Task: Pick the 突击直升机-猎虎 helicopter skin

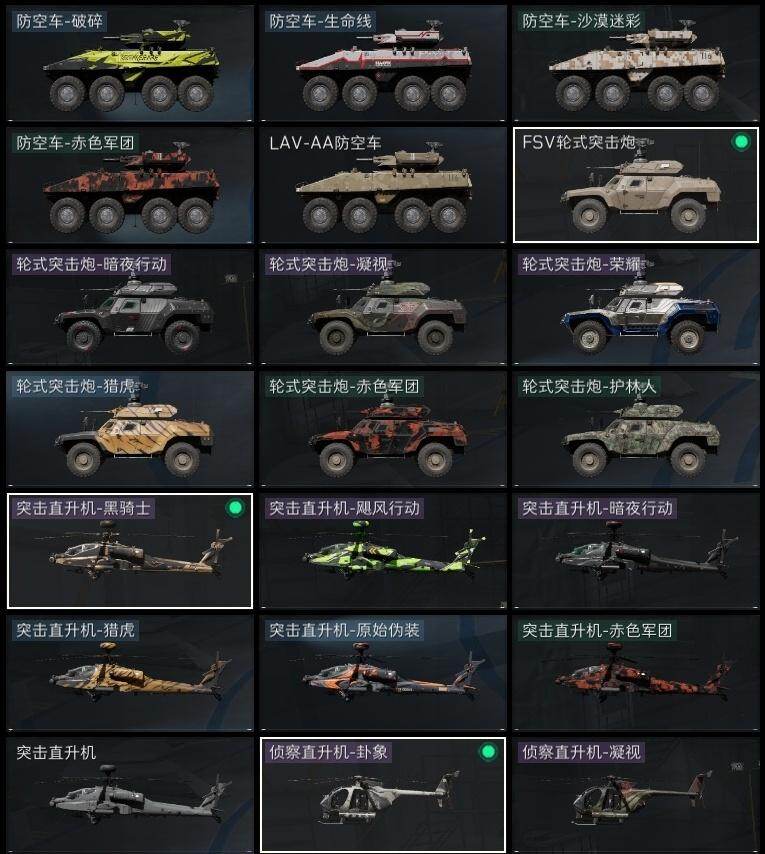Action: tap(130, 673)
